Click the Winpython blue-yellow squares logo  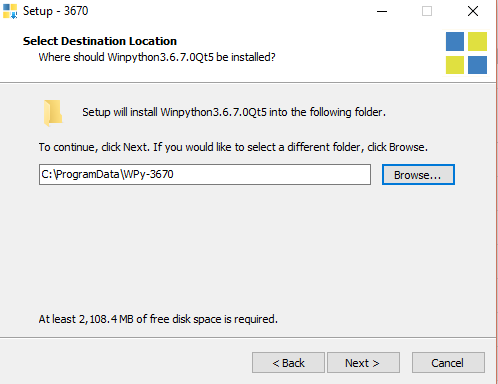[x=466, y=53]
